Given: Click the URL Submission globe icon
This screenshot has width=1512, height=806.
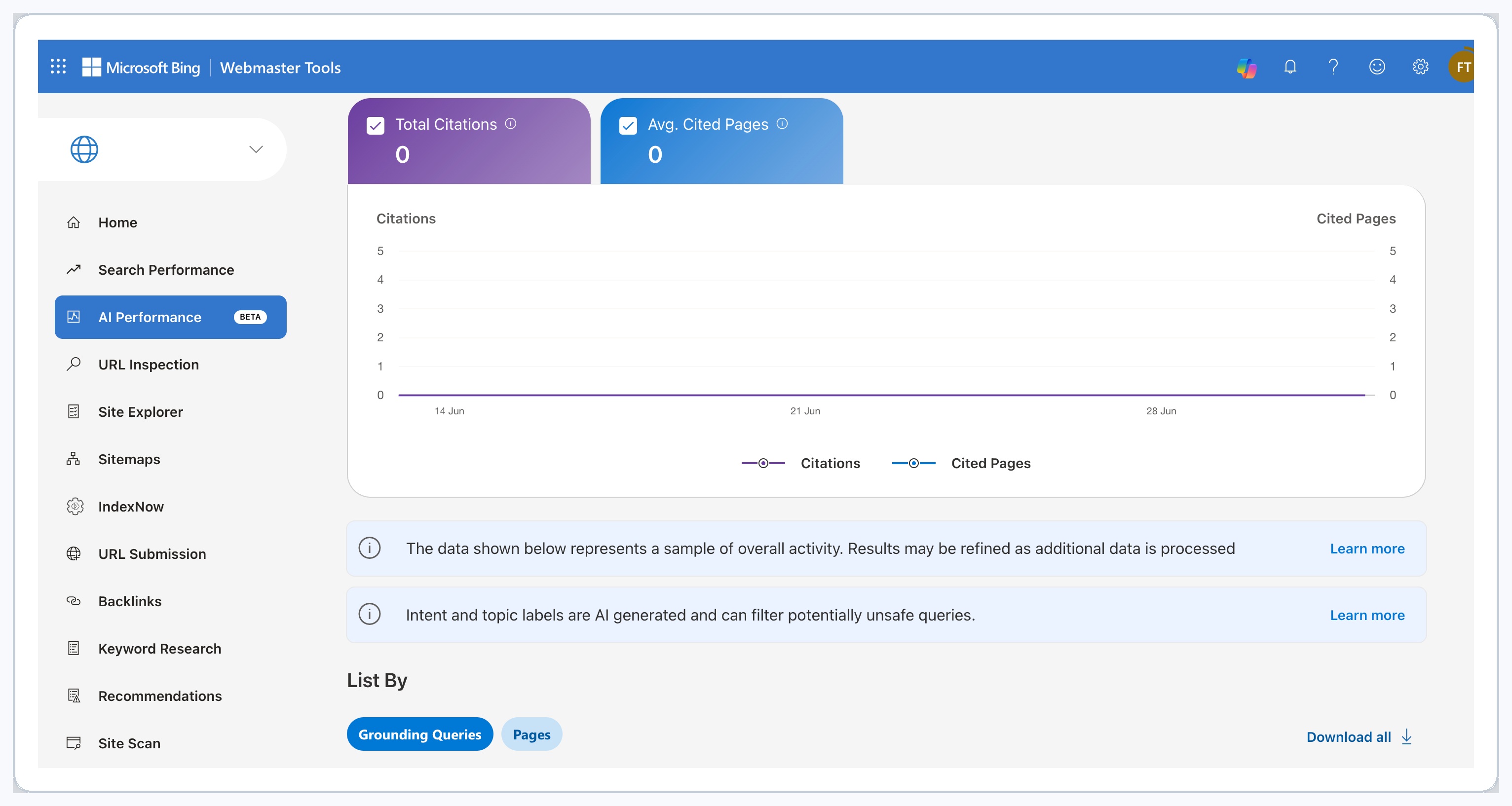Looking at the screenshot, I should click(x=74, y=554).
